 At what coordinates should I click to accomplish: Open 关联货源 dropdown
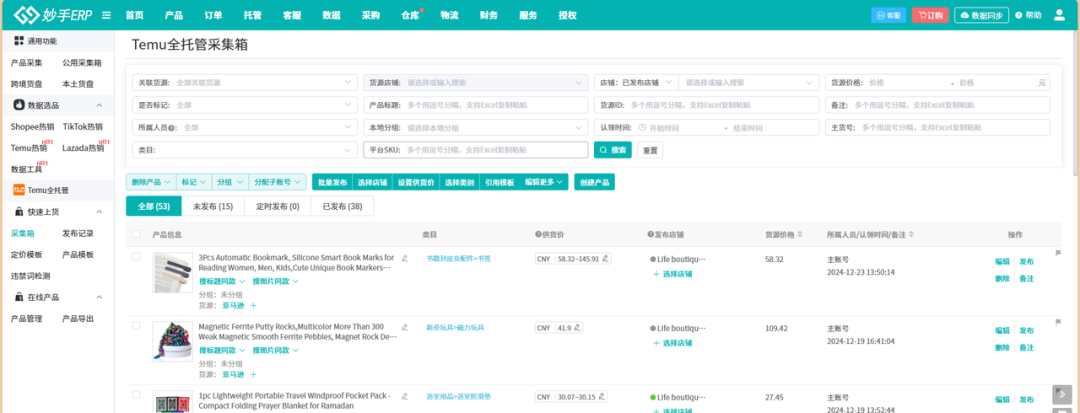[x=244, y=83]
